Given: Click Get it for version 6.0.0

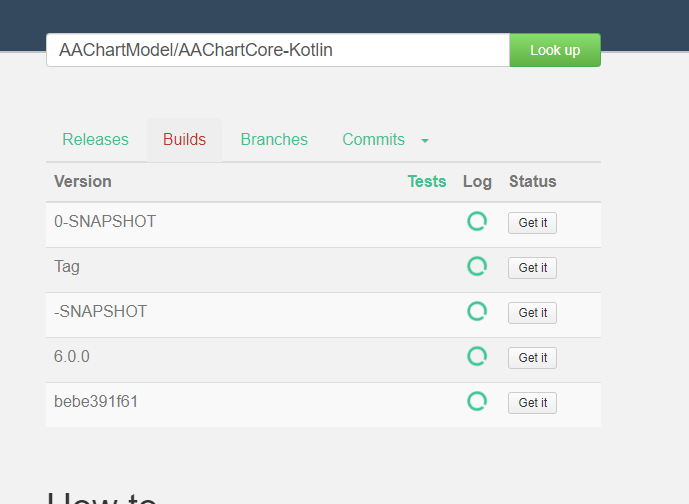Looking at the screenshot, I should click(x=533, y=358).
